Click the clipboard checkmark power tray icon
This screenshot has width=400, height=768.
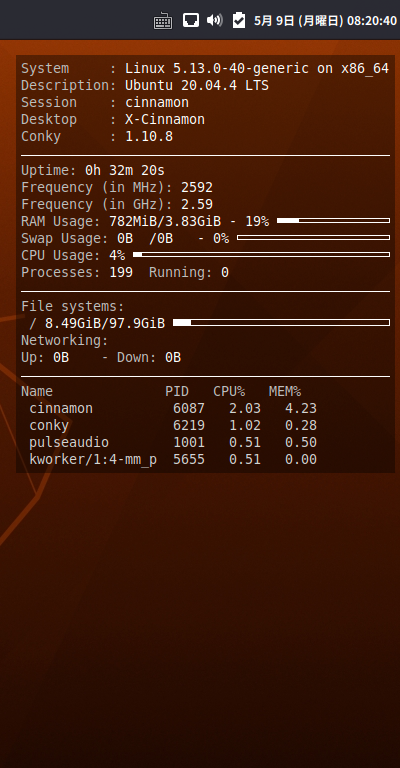click(x=238, y=20)
